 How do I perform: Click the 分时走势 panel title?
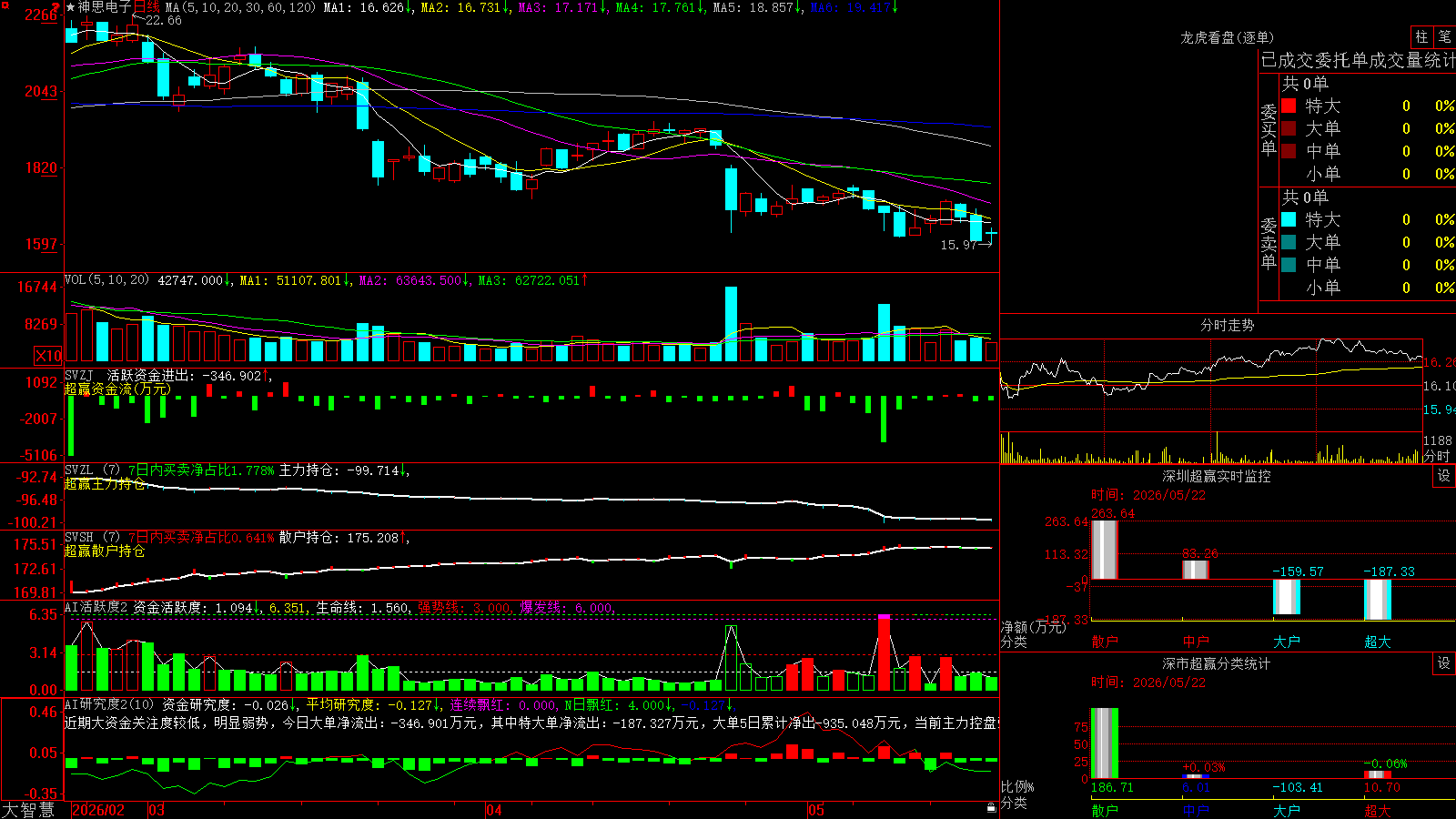(1227, 325)
